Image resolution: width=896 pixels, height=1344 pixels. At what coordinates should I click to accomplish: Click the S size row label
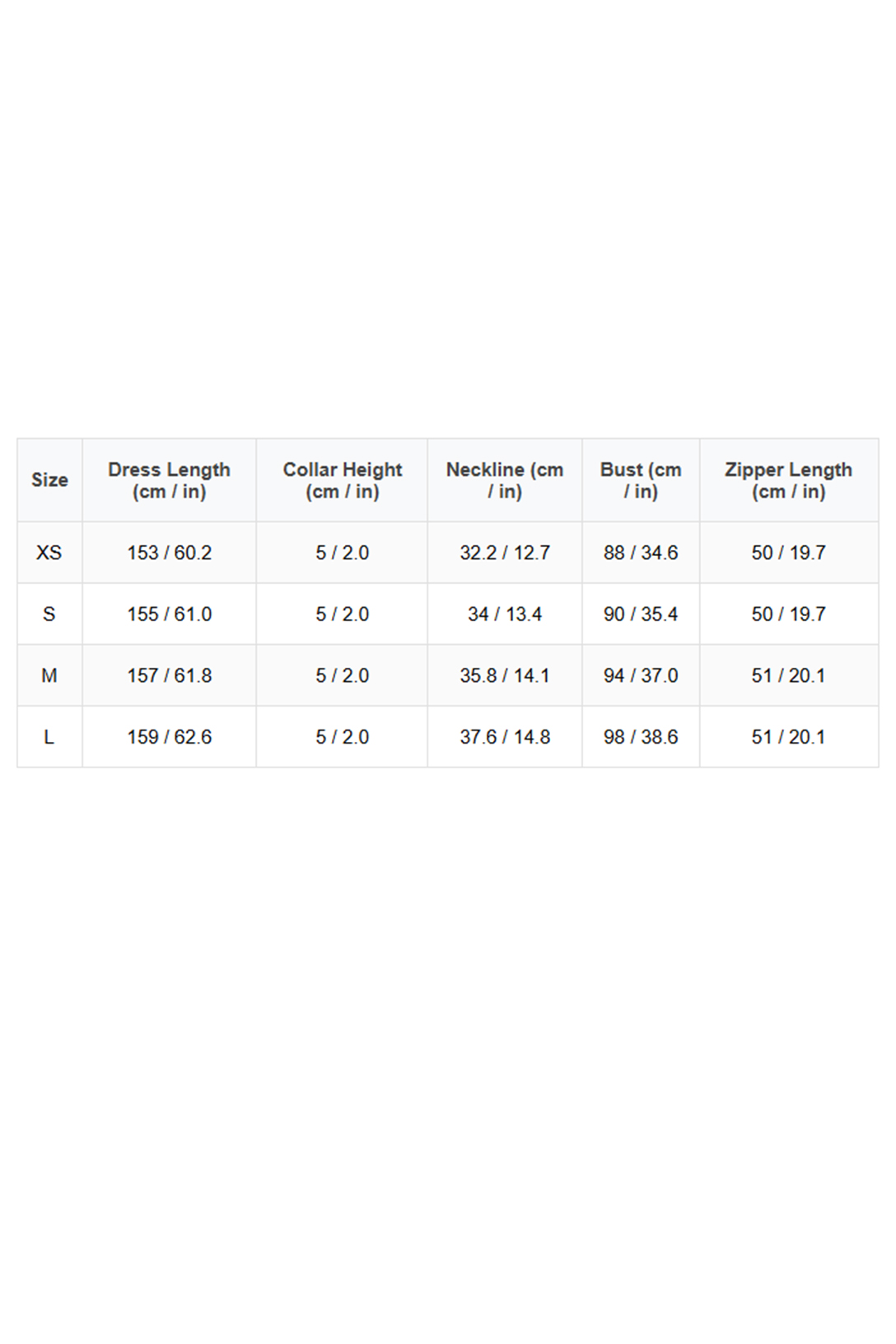pos(49,614)
